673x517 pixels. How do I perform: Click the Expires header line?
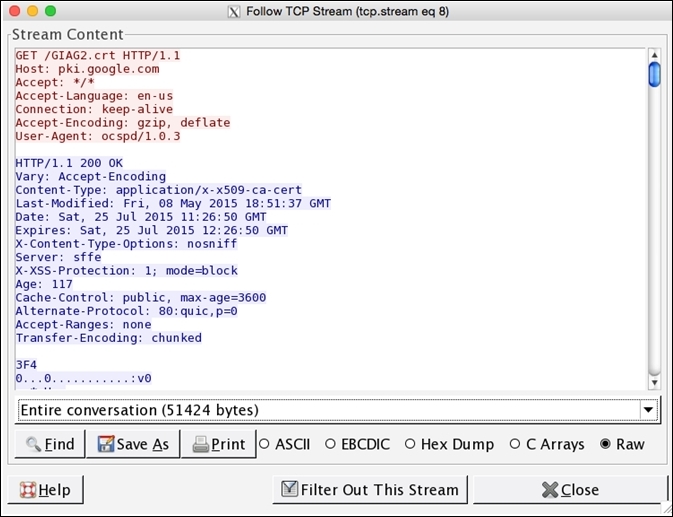coord(152,230)
